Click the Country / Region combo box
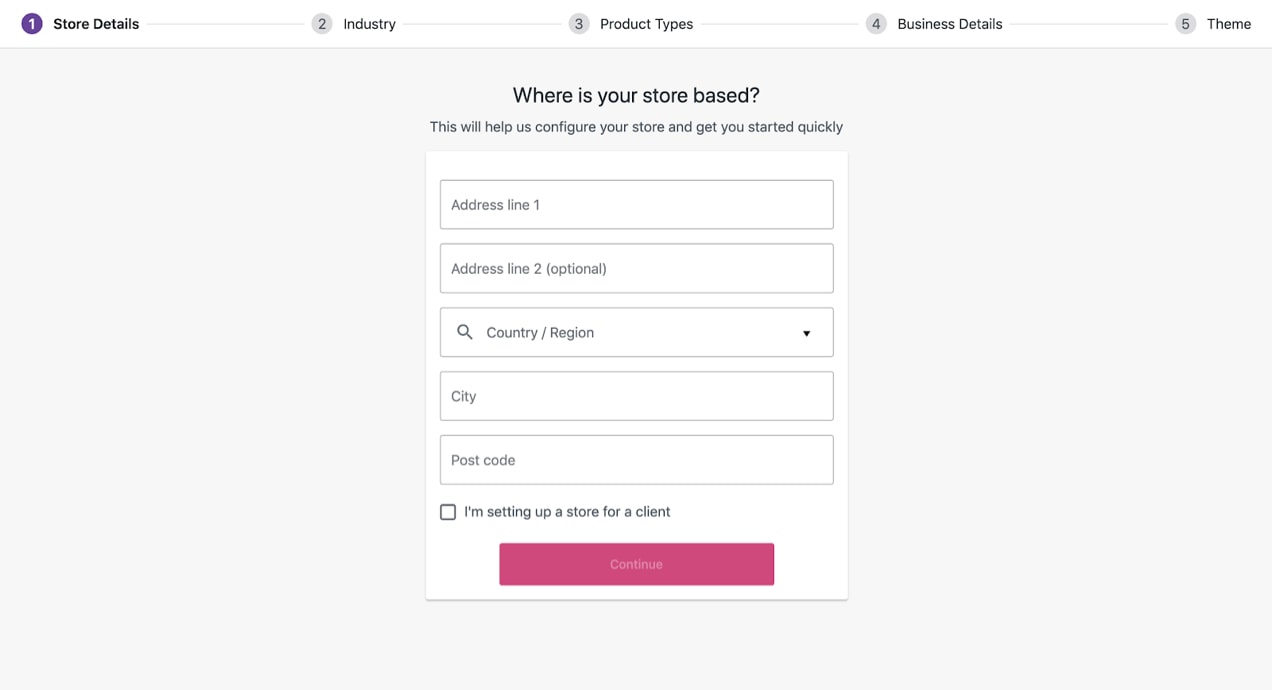 (x=636, y=331)
